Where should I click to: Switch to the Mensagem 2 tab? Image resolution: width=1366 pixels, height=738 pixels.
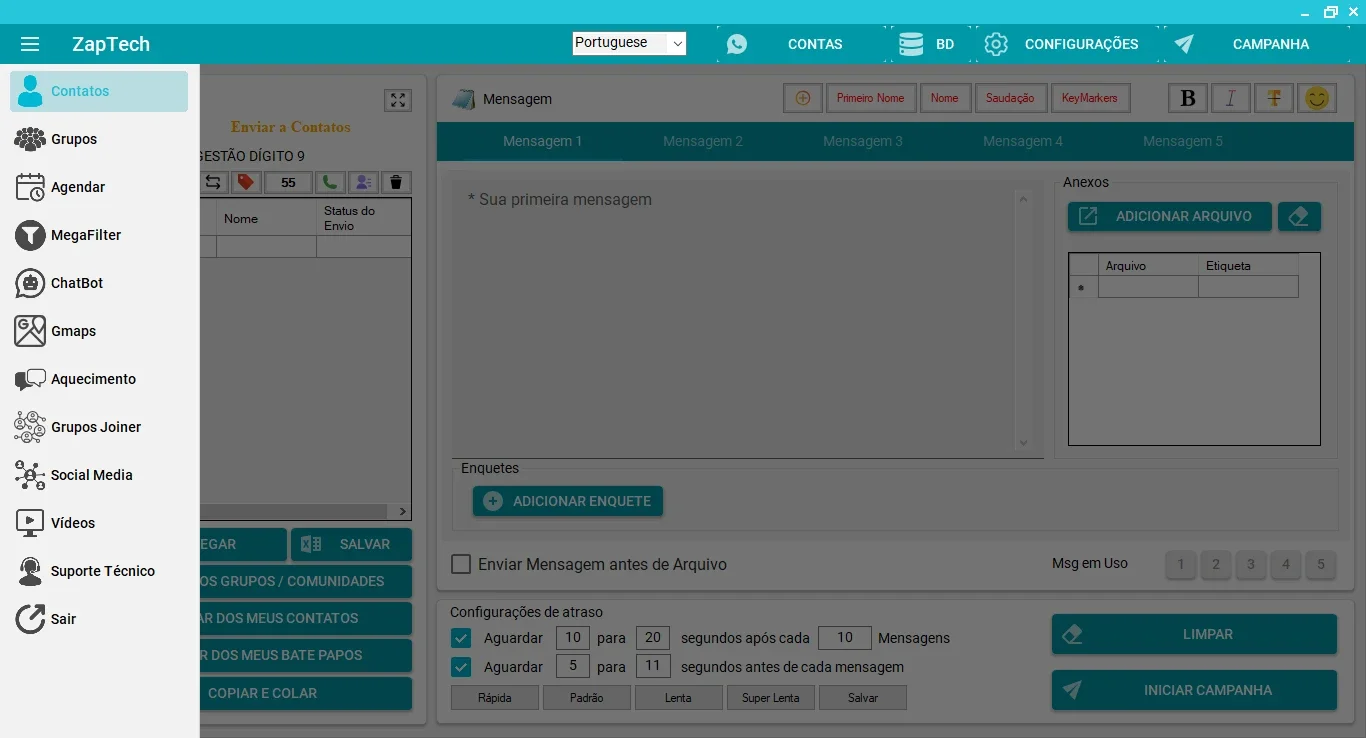pos(703,141)
